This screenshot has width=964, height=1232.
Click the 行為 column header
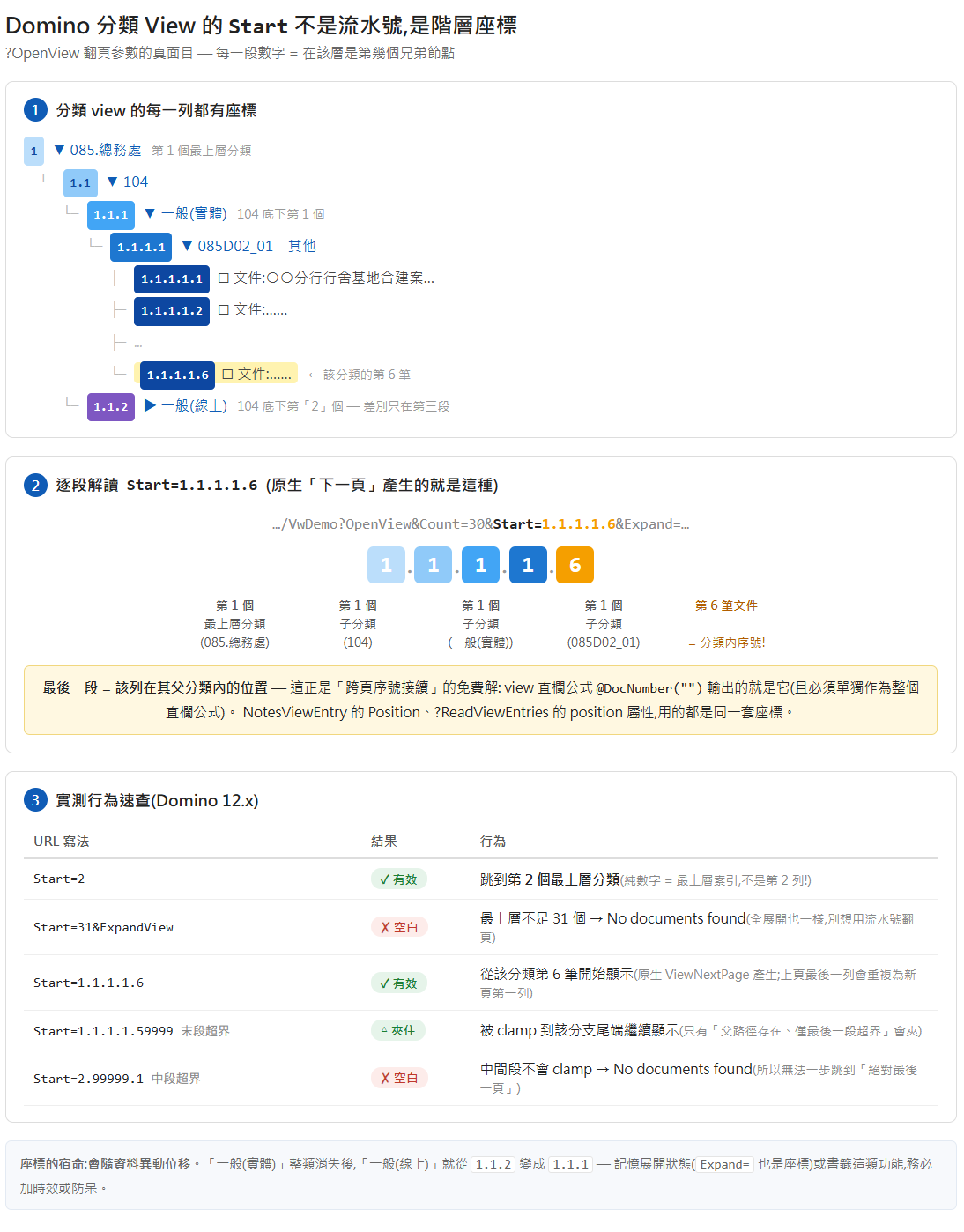point(493,842)
